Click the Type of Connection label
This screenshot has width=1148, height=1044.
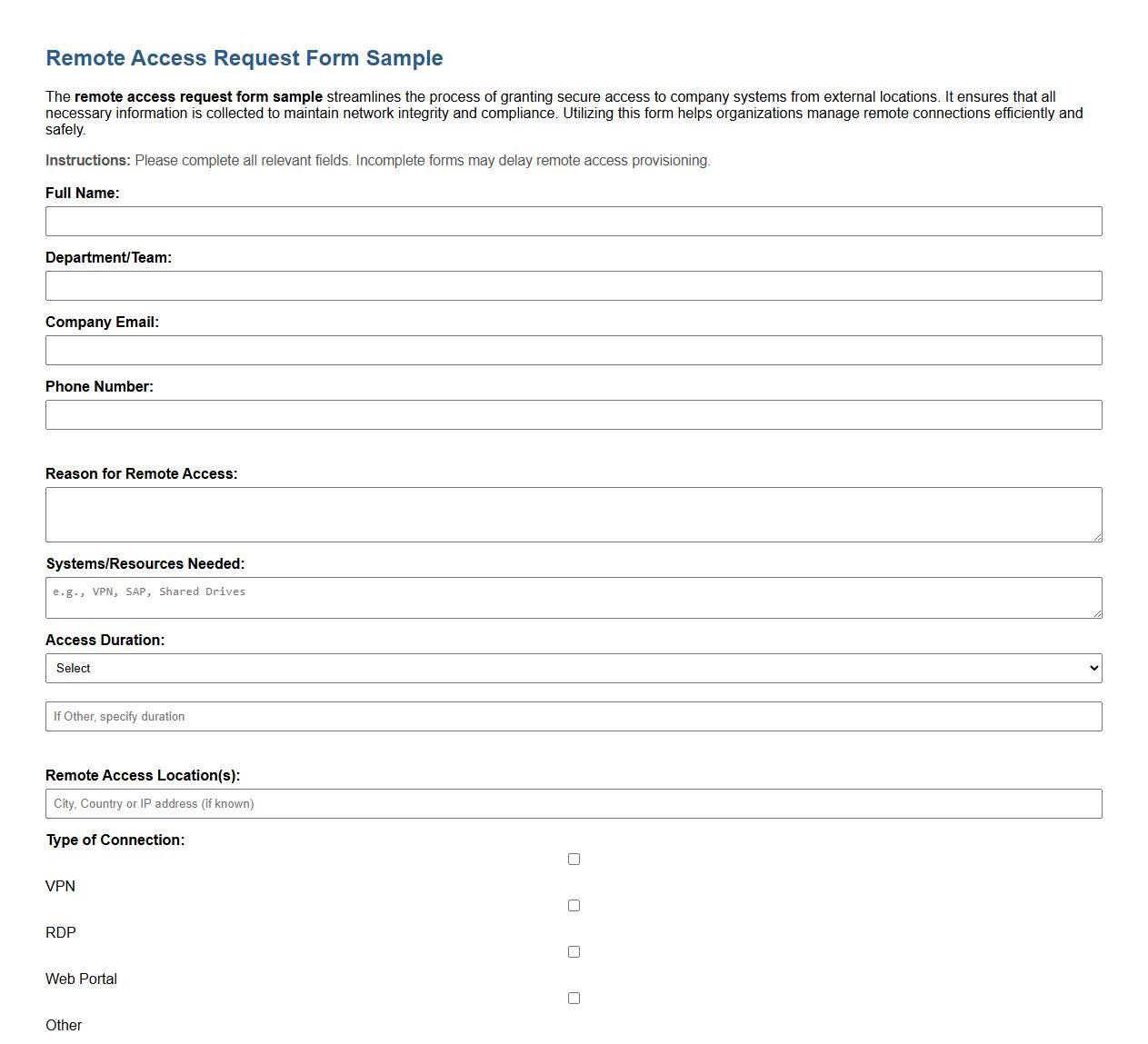(x=115, y=840)
